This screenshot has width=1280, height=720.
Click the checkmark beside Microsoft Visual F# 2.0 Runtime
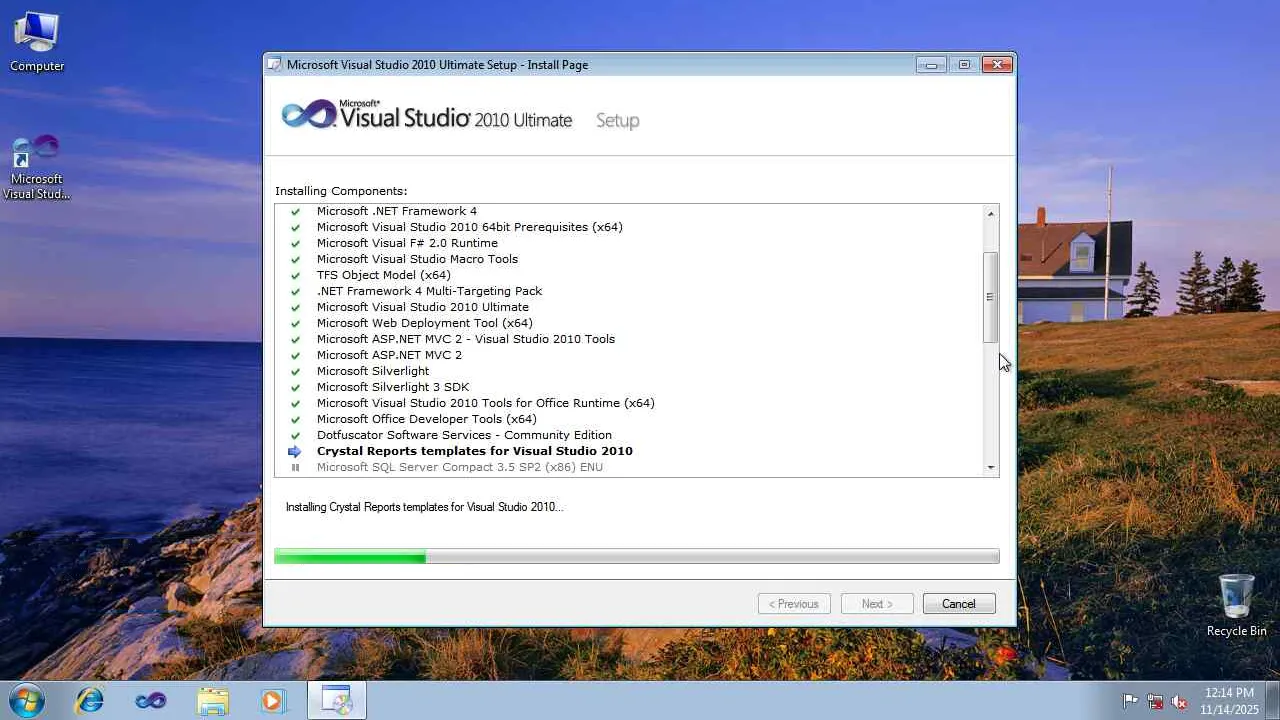coord(295,244)
